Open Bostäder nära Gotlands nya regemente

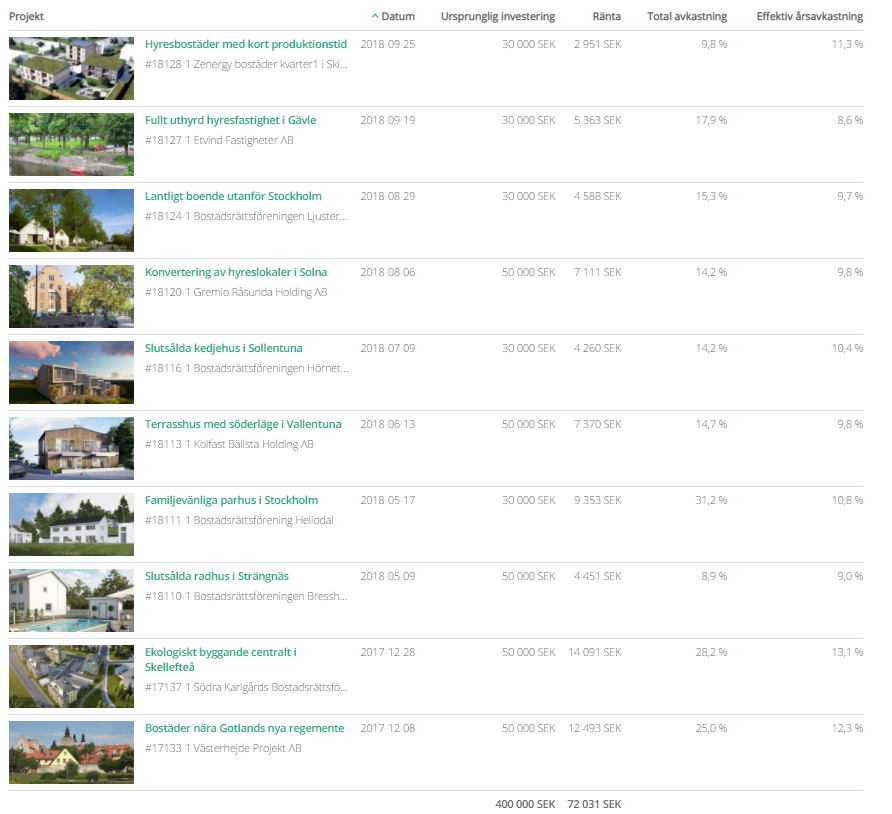(x=244, y=729)
